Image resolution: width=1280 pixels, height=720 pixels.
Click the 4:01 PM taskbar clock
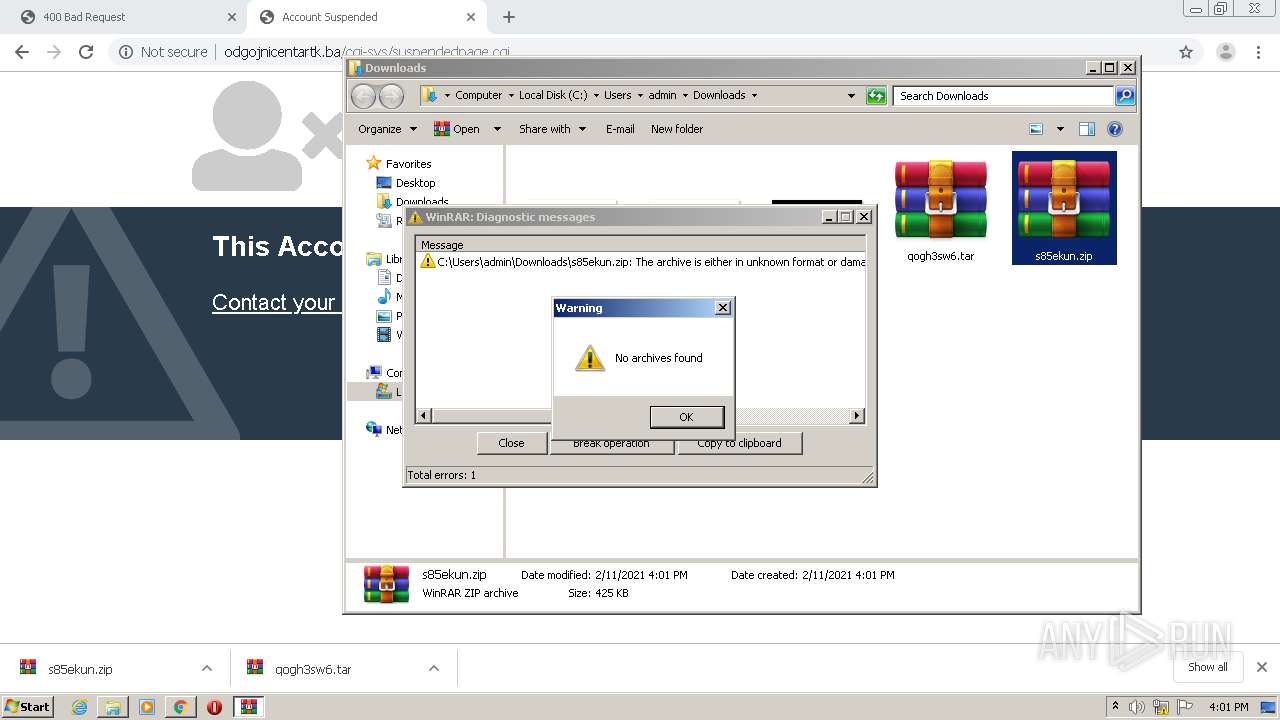tap(1229, 707)
